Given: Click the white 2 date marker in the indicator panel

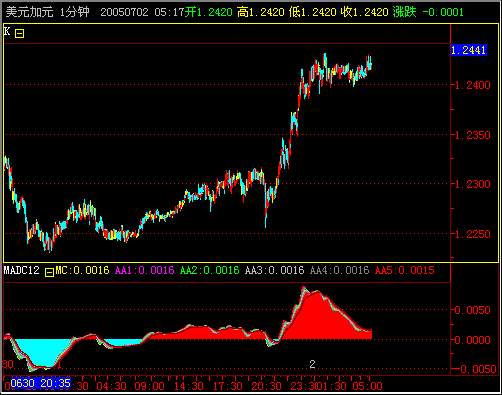Looking at the screenshot, I should pyautogui.click(x=312, y=364).
